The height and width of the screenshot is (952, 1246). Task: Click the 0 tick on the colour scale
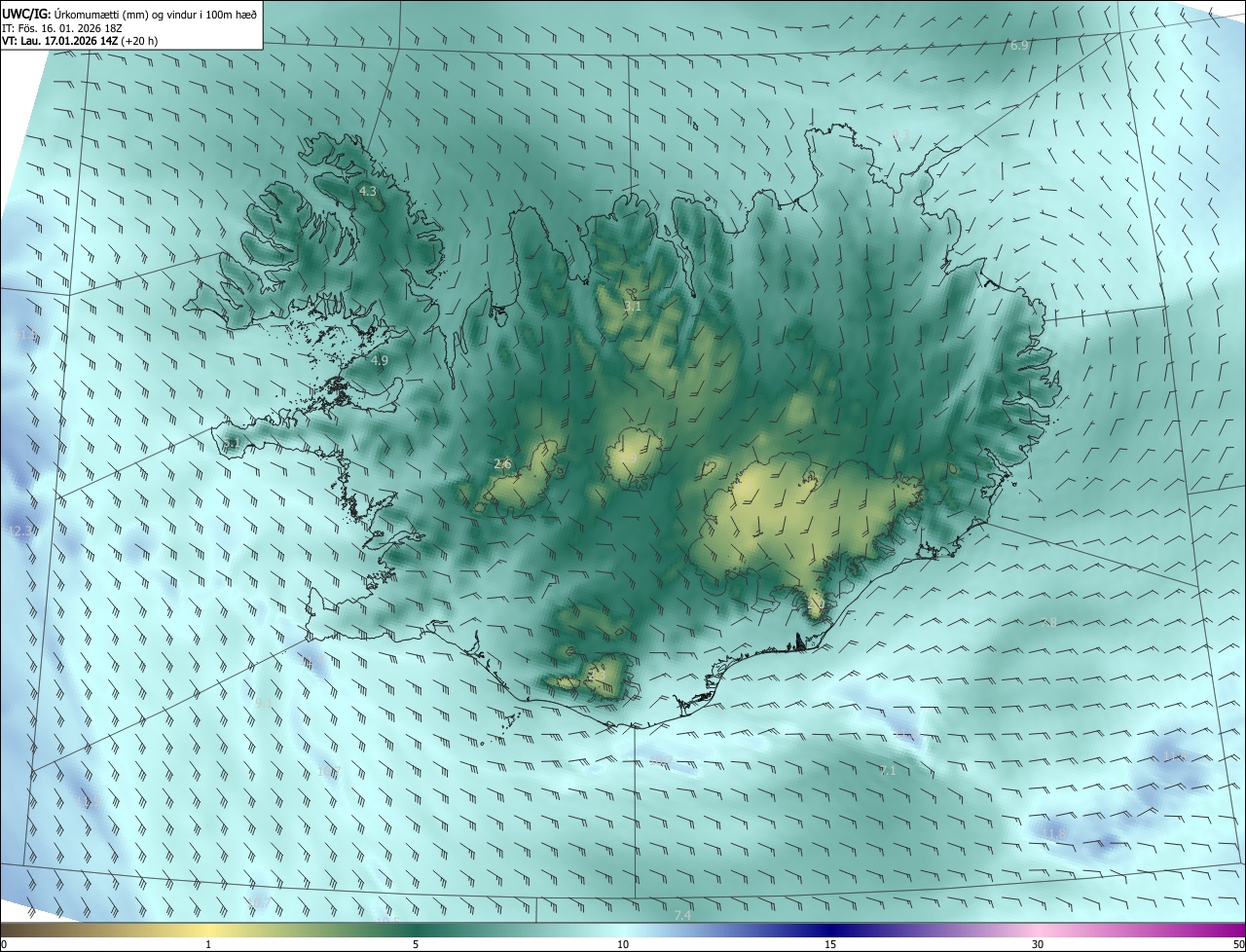(4, 944)
